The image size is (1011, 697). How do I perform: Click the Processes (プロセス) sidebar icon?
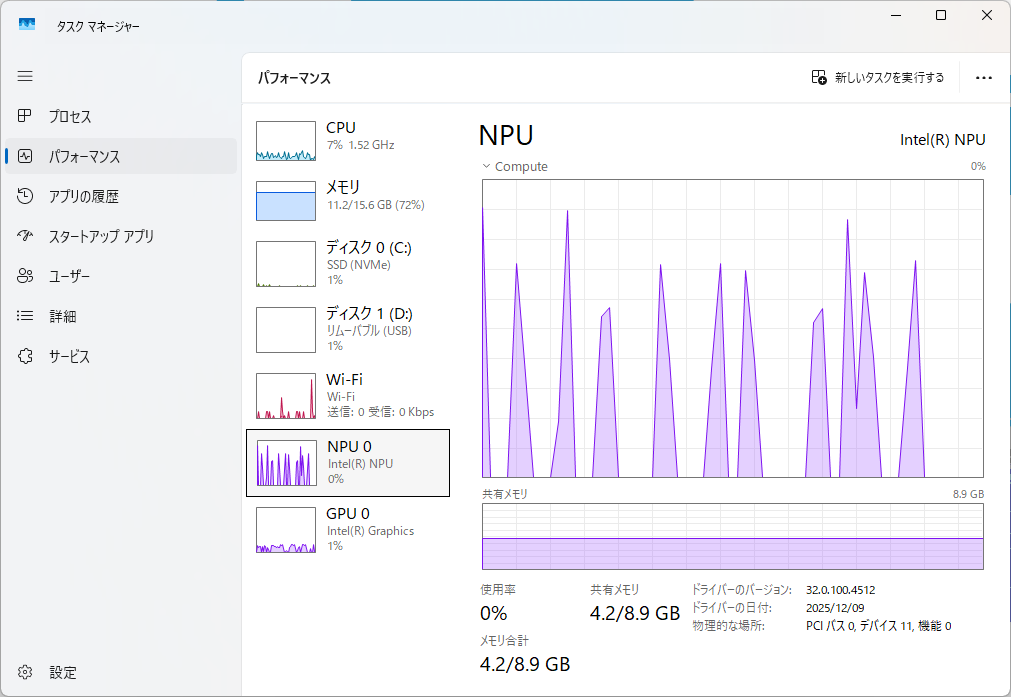tap(25, 116)
